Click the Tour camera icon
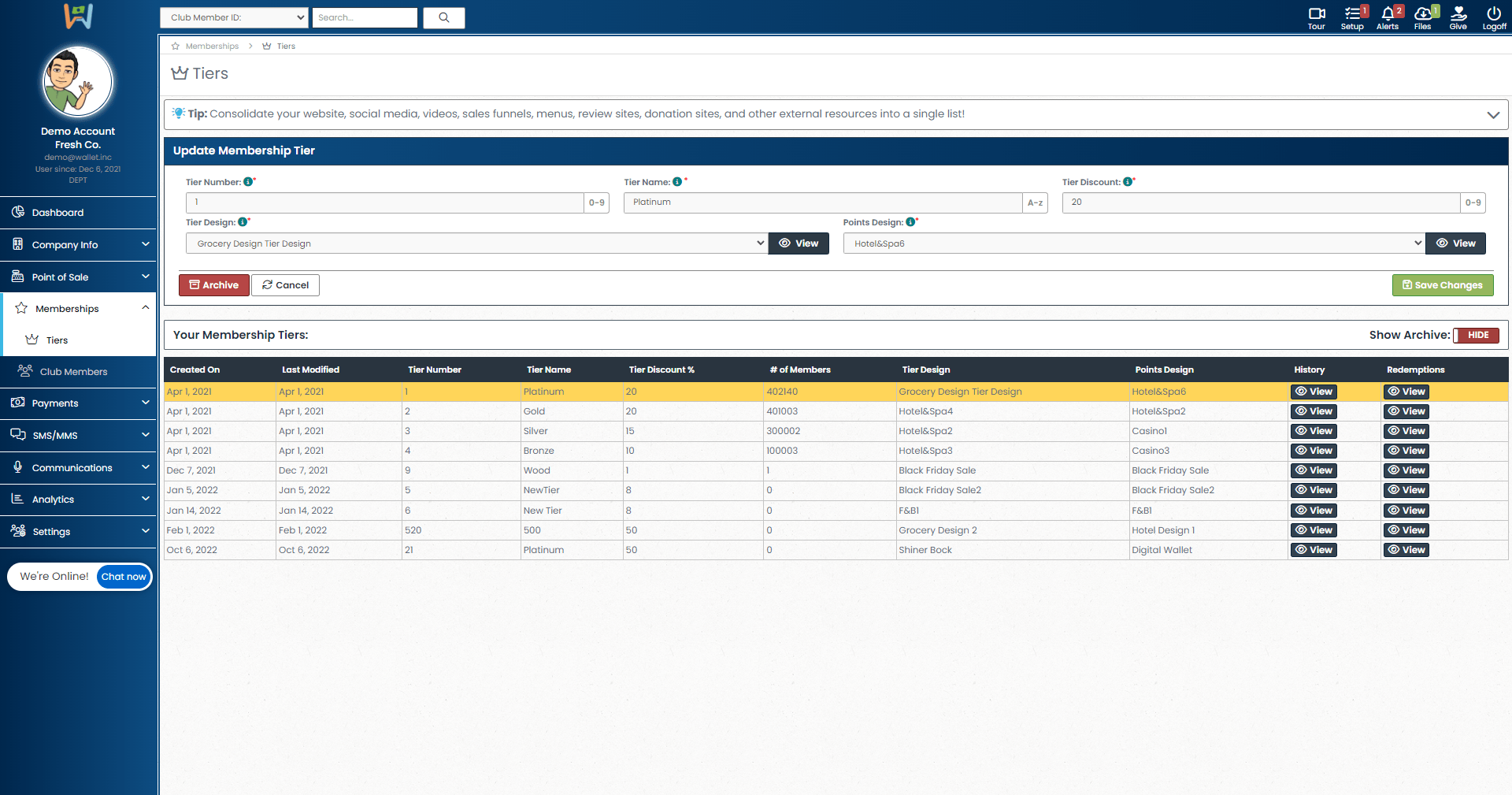Image resolution: width=1512 pixels, height=795 pixels. pos(1316,14)
